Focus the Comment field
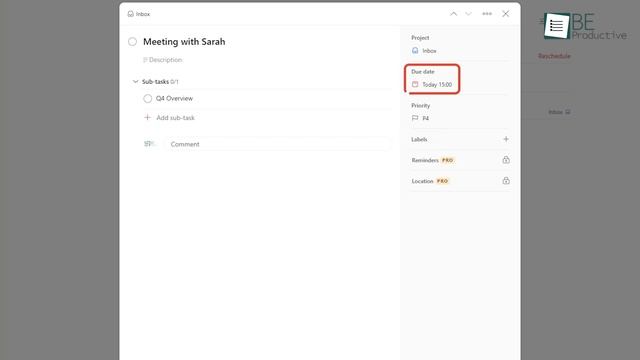640x360 pixels. point(278,144)
